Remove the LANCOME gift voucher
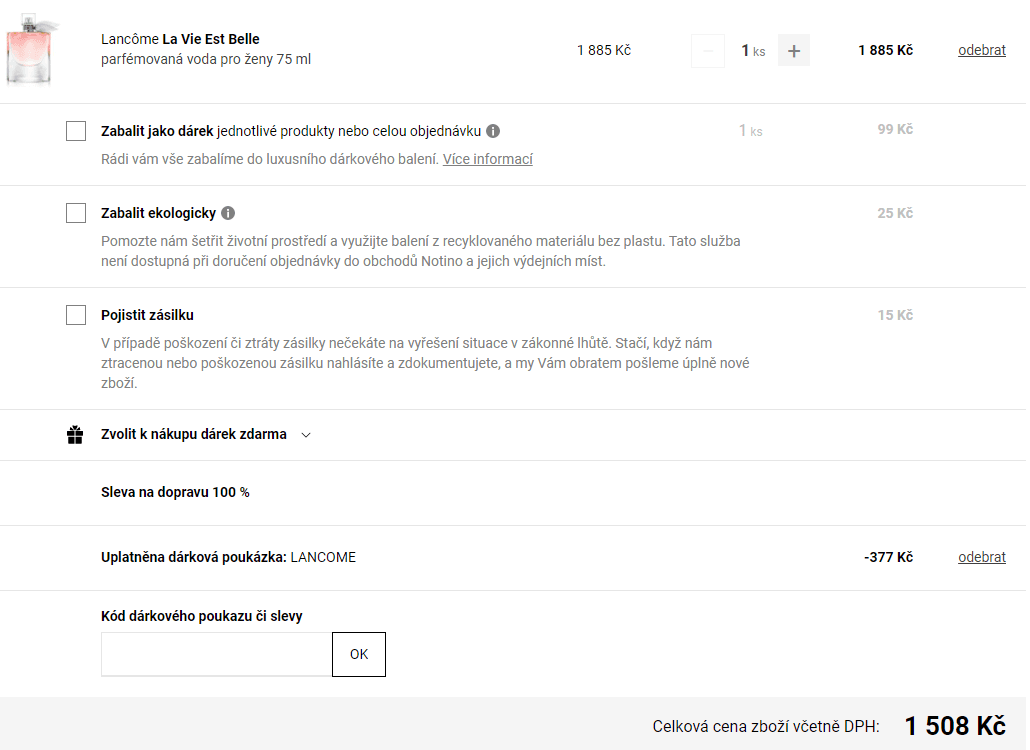 981,557
